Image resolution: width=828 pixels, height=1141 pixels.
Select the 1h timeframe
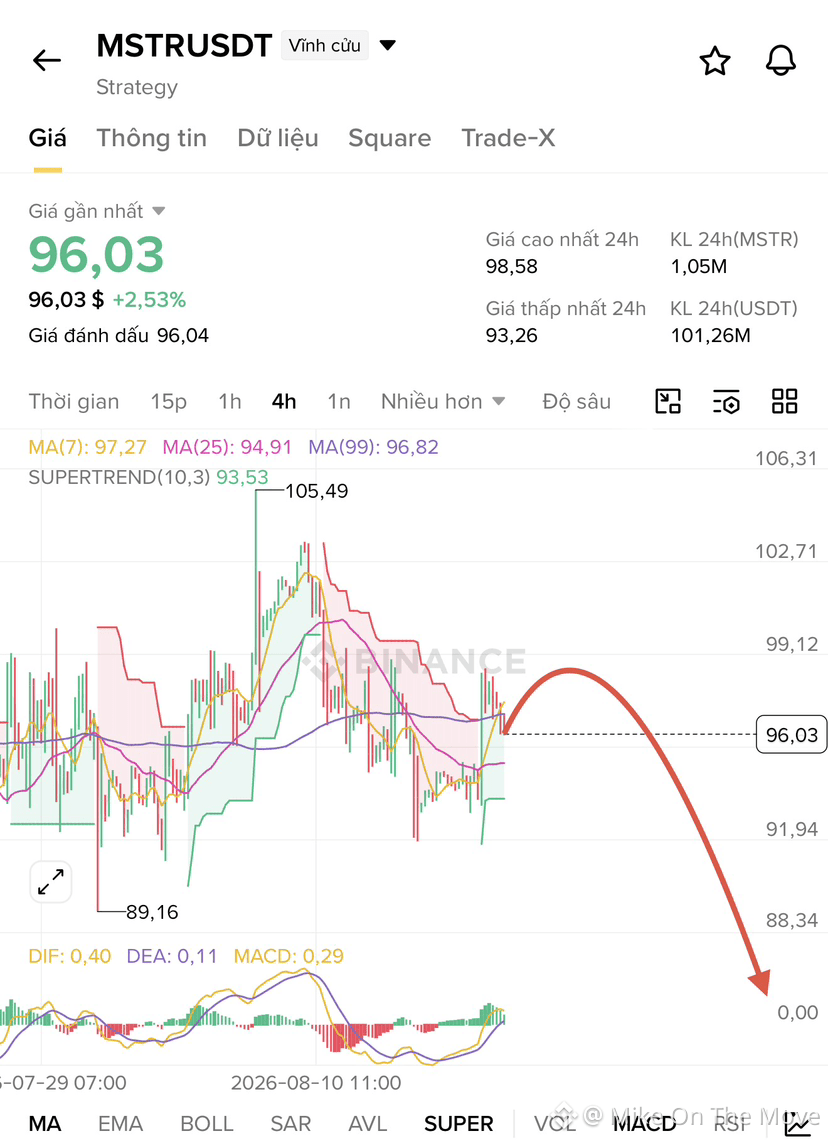pyautogui.click(x=230, y=401)
